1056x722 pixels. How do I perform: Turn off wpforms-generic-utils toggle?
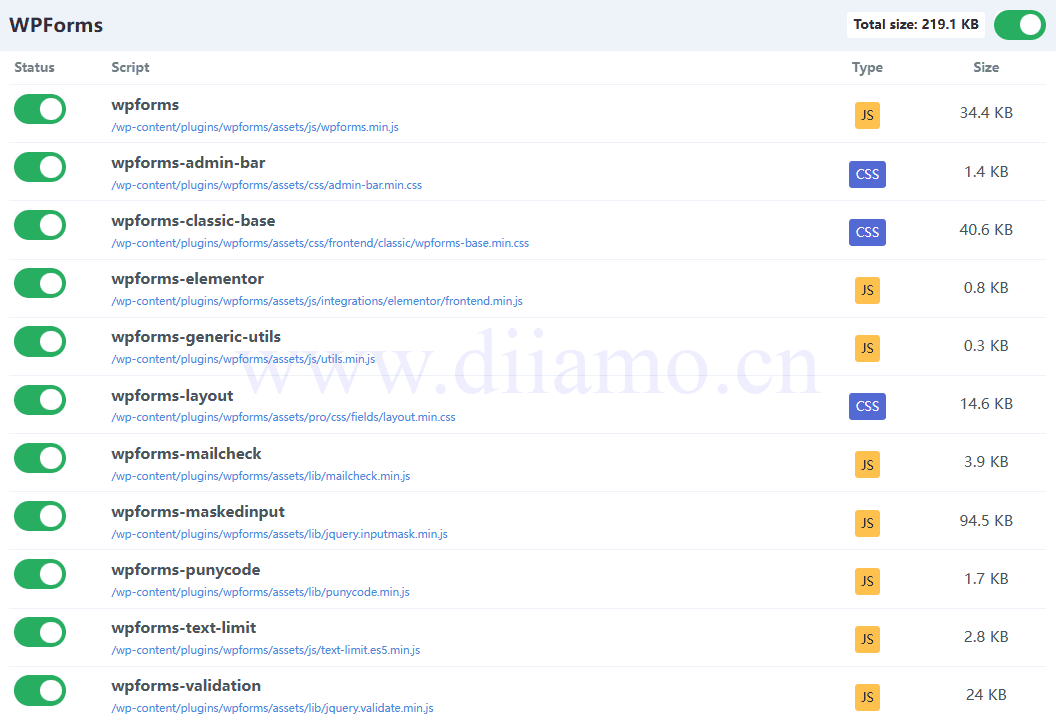[40, 341]
